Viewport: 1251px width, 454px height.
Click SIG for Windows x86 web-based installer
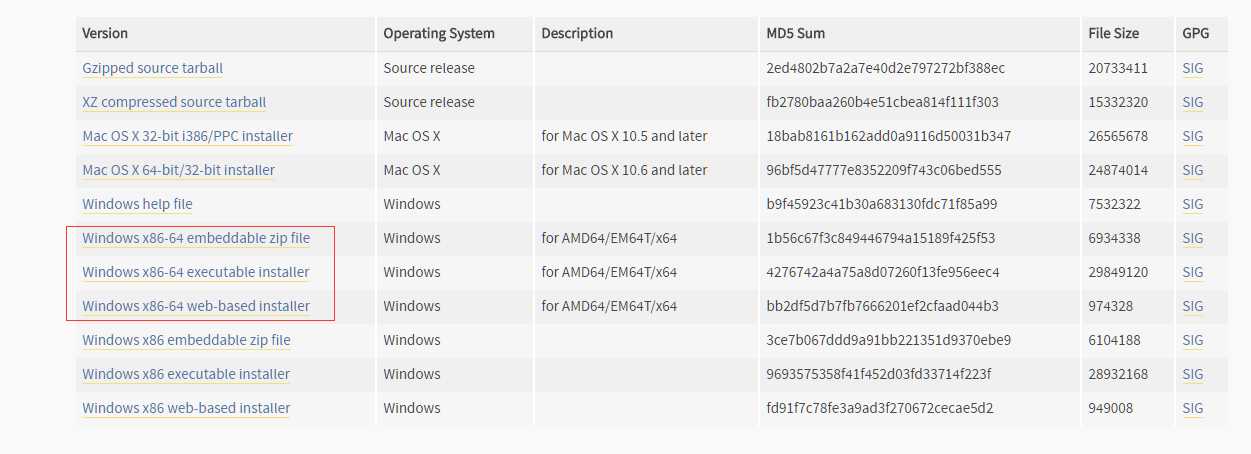click(x=1193, y=408)
